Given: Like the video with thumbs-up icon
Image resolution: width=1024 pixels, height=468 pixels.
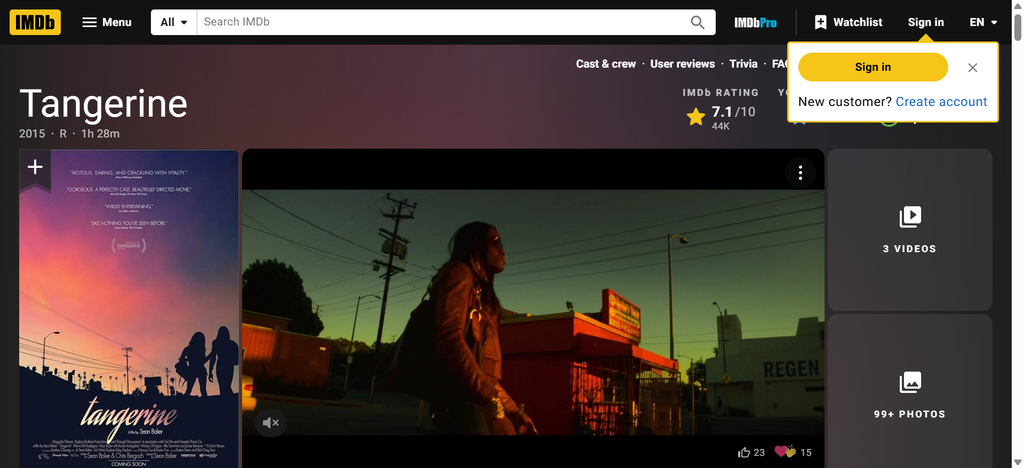Looking at the screenshot, I should click(744, 452).
